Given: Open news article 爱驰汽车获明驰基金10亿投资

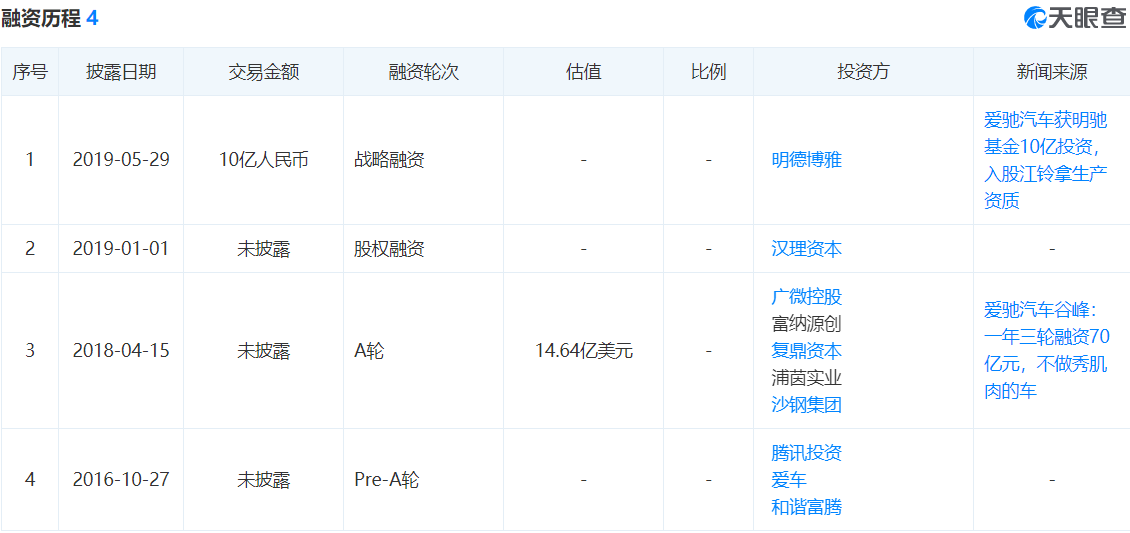Looking at the screenshot, I should 1045,160.
